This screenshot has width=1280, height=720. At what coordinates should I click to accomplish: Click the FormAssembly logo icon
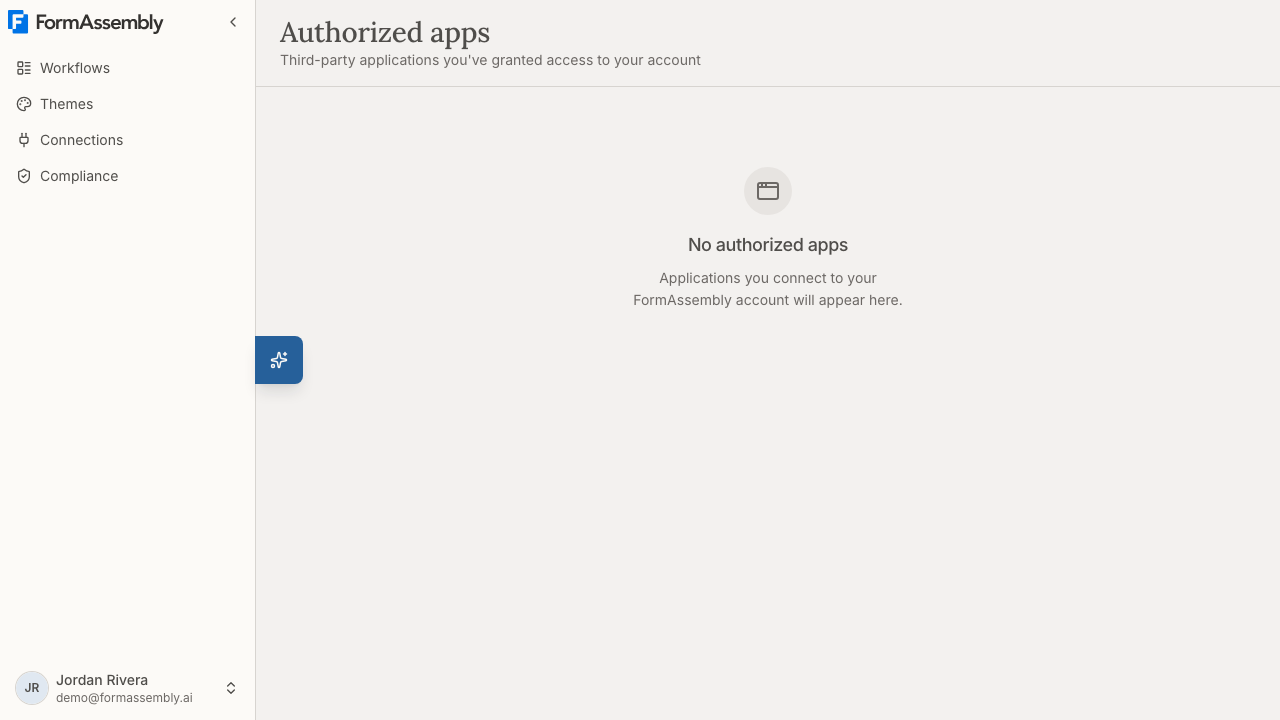click(18, 22)
